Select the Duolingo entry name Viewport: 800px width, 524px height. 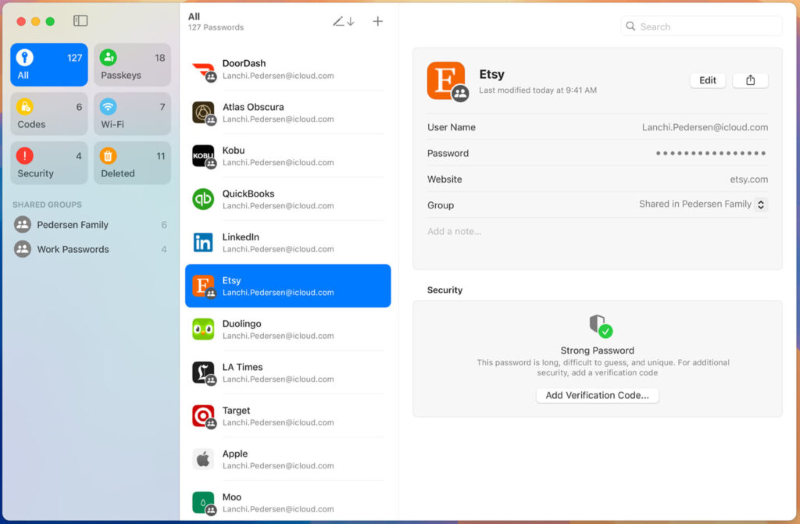[241, 323]
